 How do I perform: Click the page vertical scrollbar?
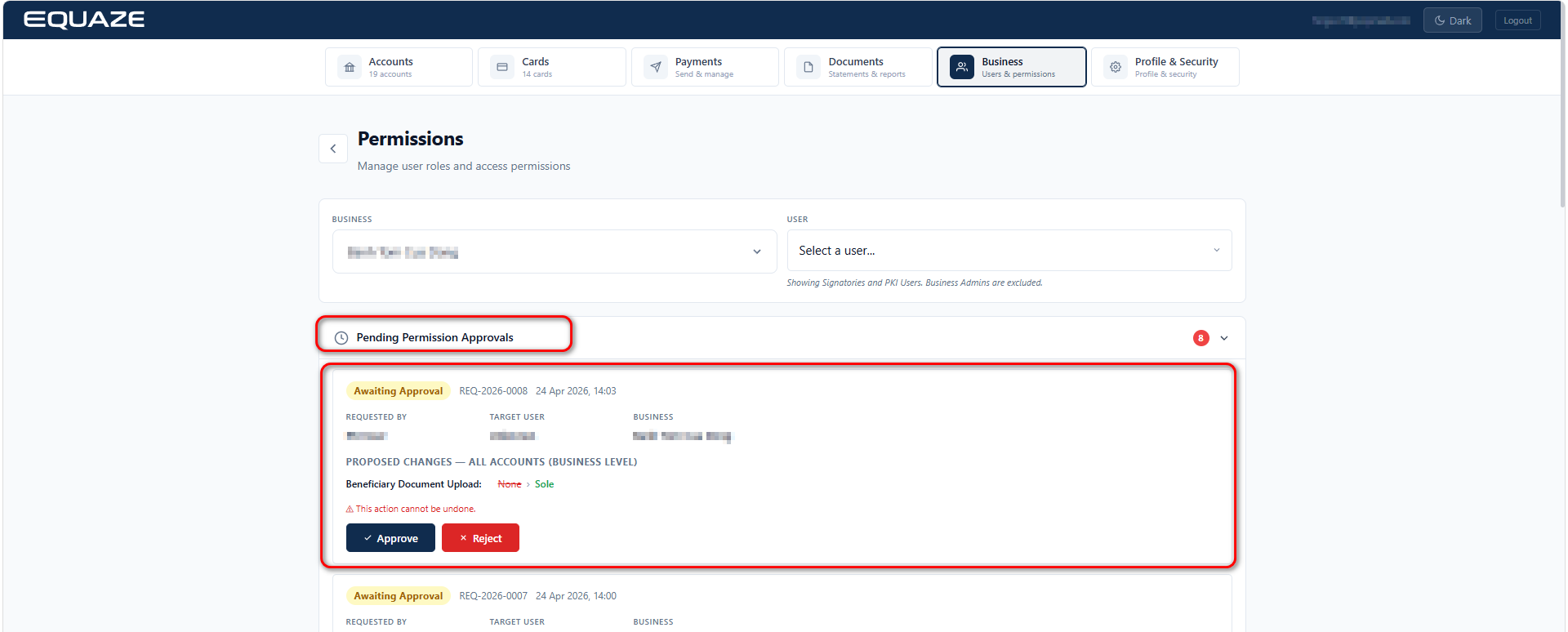coord(1562,106)
